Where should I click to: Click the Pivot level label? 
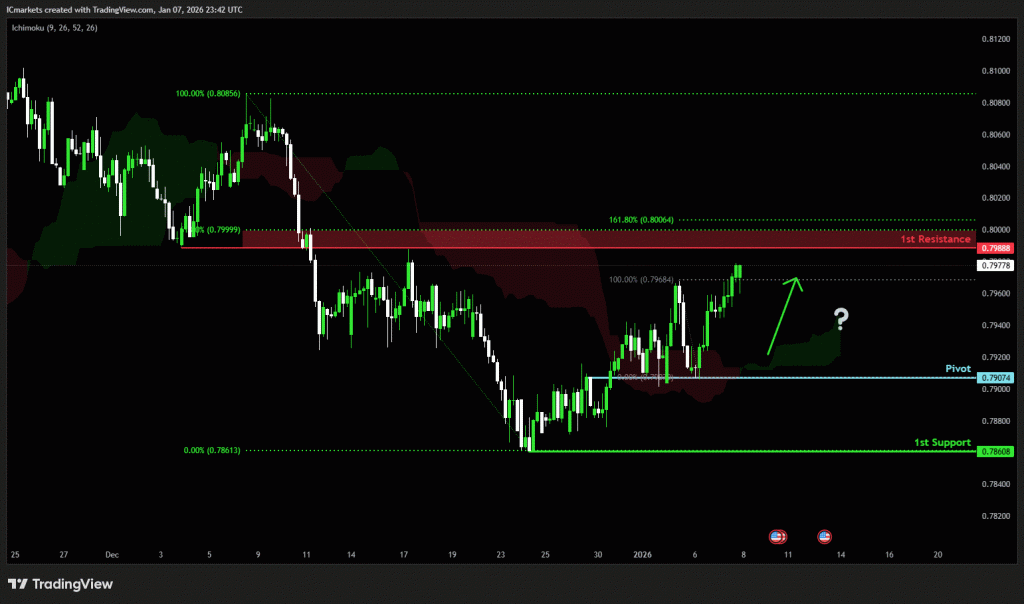tap(958, 368)
